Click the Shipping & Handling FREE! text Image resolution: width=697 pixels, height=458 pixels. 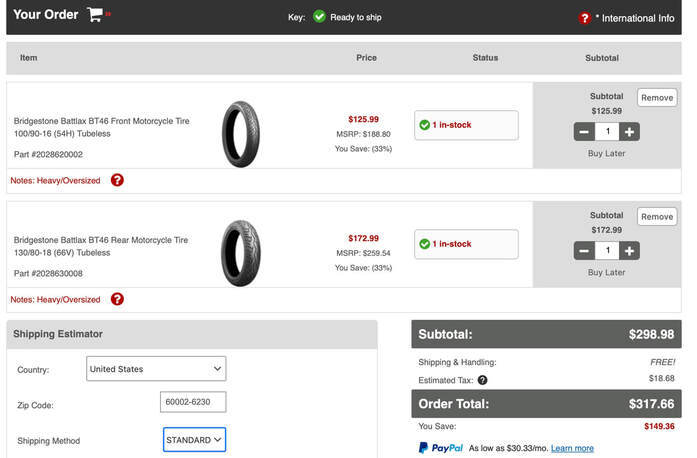pos(662,362)
